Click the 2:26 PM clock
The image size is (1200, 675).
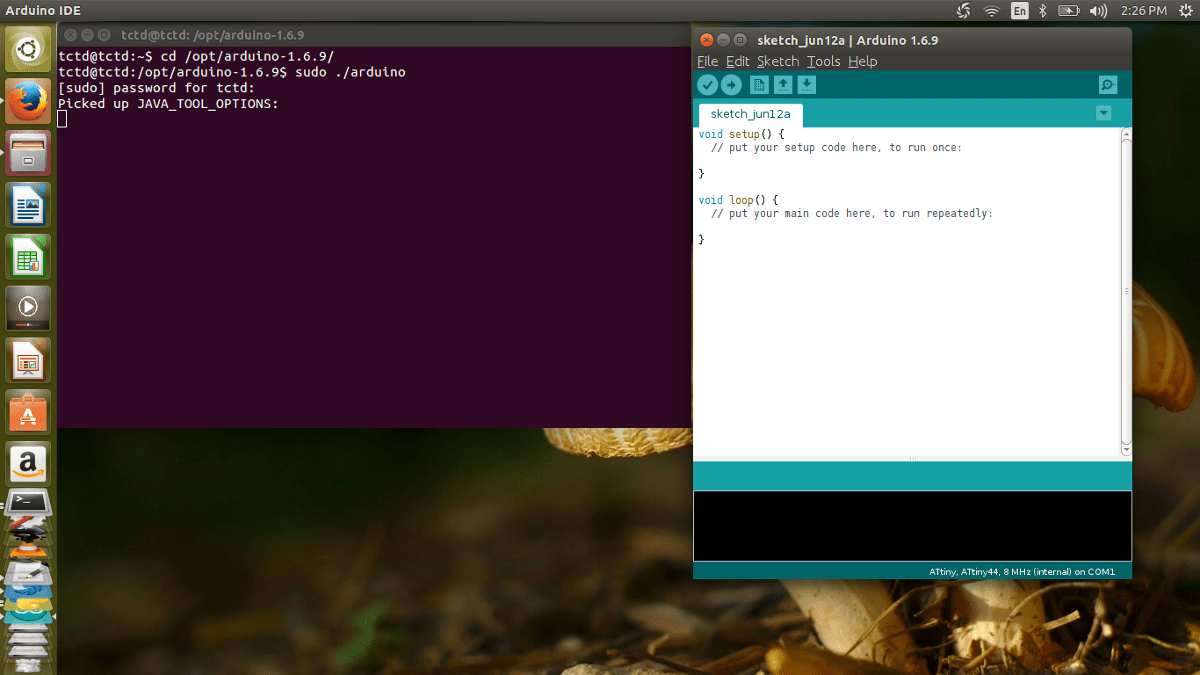1144,11
